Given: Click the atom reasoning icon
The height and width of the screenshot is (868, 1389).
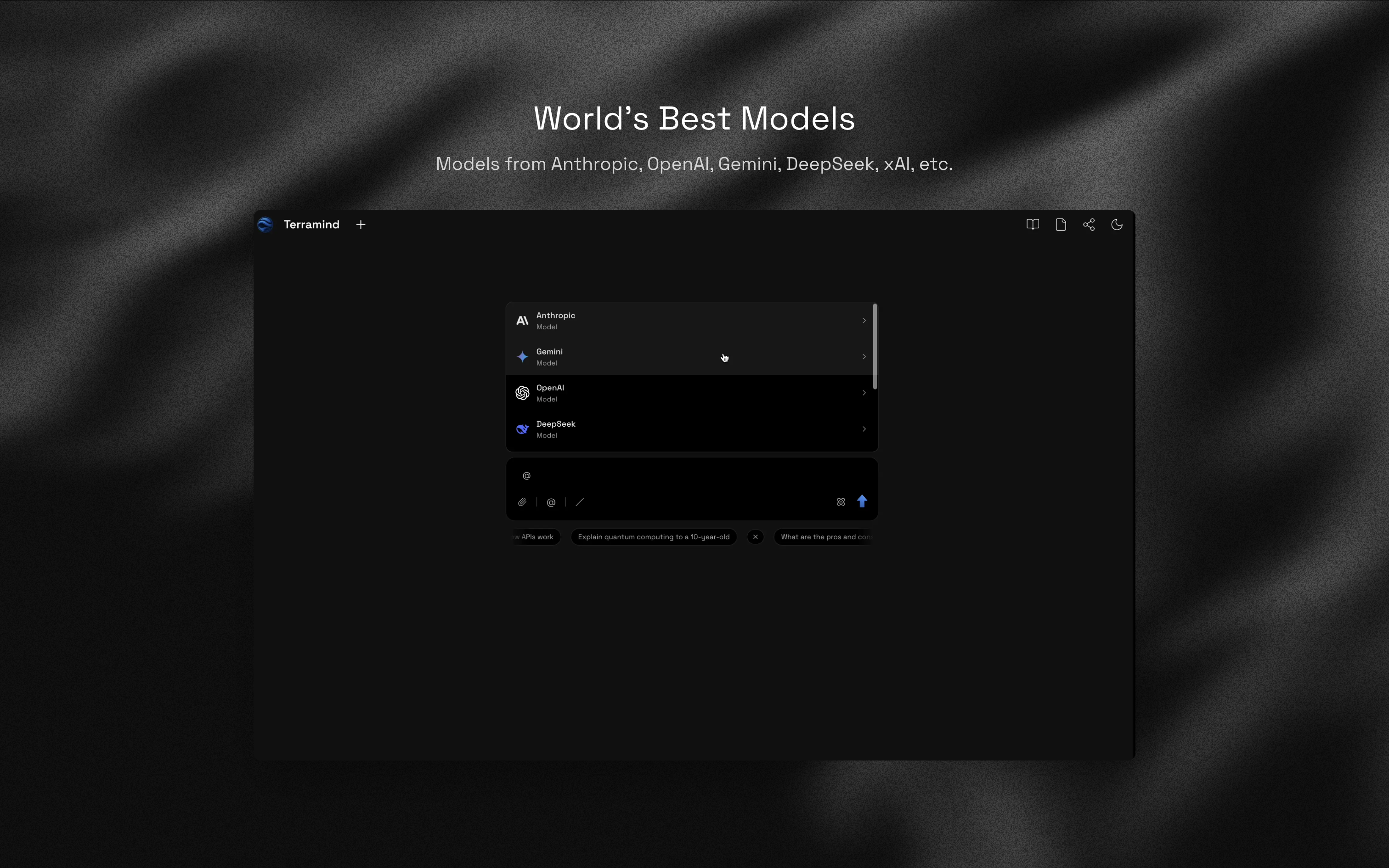Looking at the screenshot, I should coord(840,502).
